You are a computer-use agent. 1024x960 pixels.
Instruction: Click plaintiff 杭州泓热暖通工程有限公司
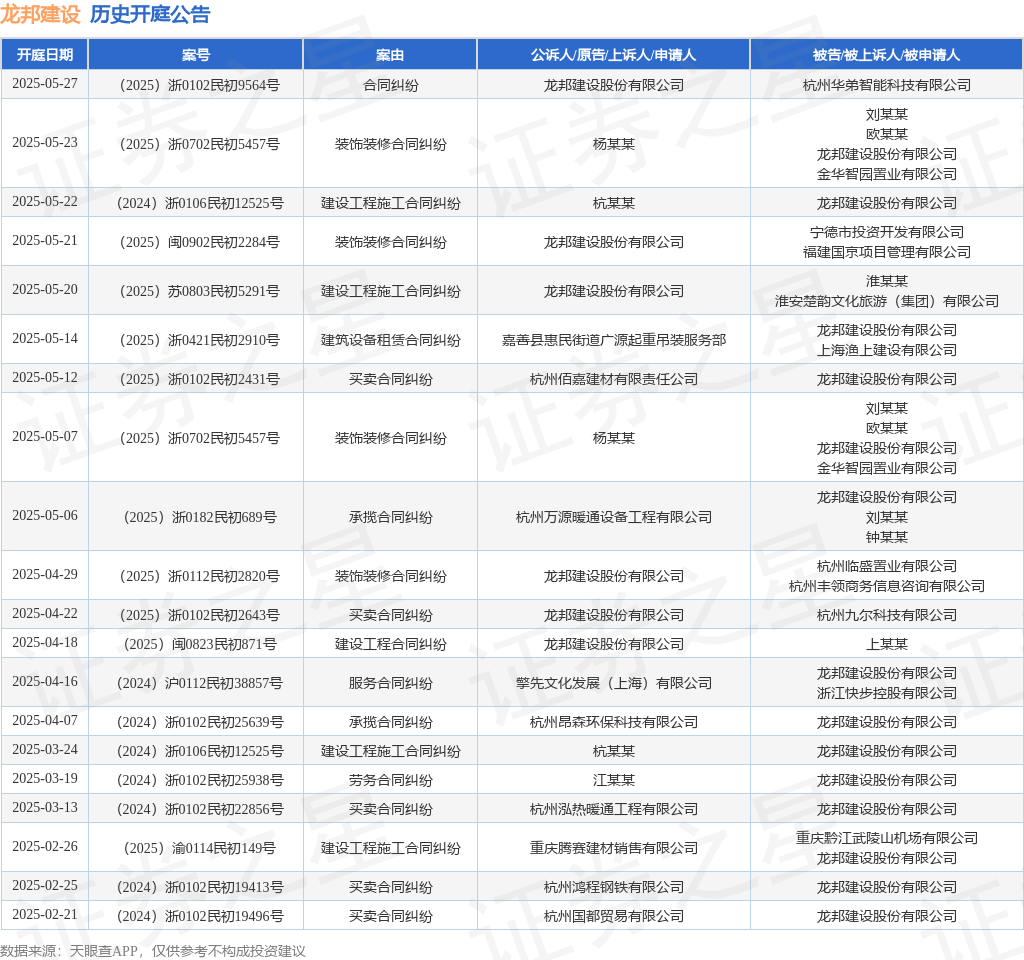click(613, 809)
